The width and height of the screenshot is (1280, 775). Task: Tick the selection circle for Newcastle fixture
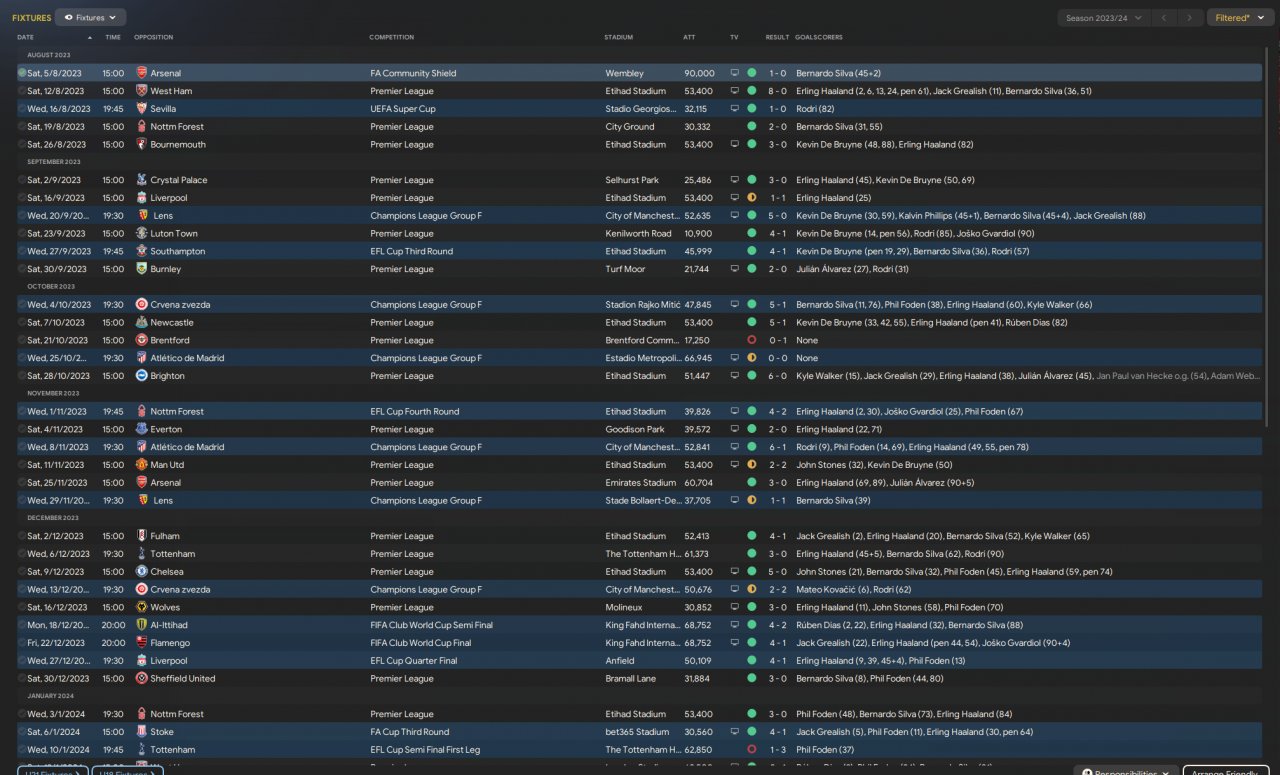pyautogui.click(x=22, y=322)
